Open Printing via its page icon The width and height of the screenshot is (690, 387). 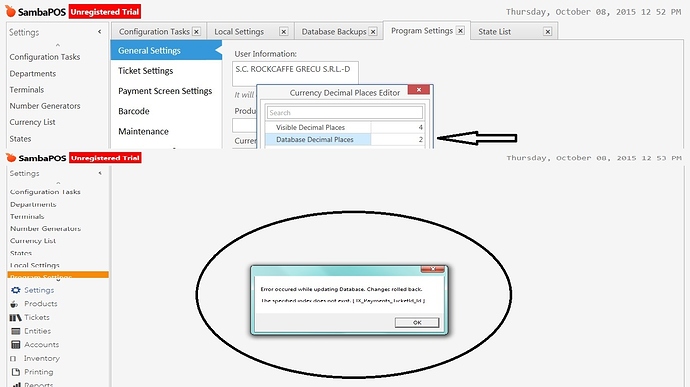click(x=16, y=372)
